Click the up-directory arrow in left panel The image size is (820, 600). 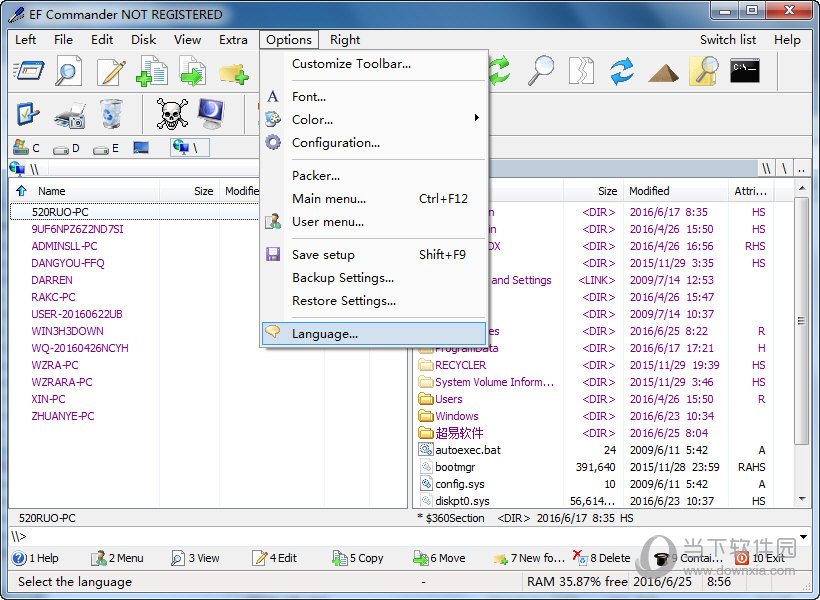(x=21, y=190)
